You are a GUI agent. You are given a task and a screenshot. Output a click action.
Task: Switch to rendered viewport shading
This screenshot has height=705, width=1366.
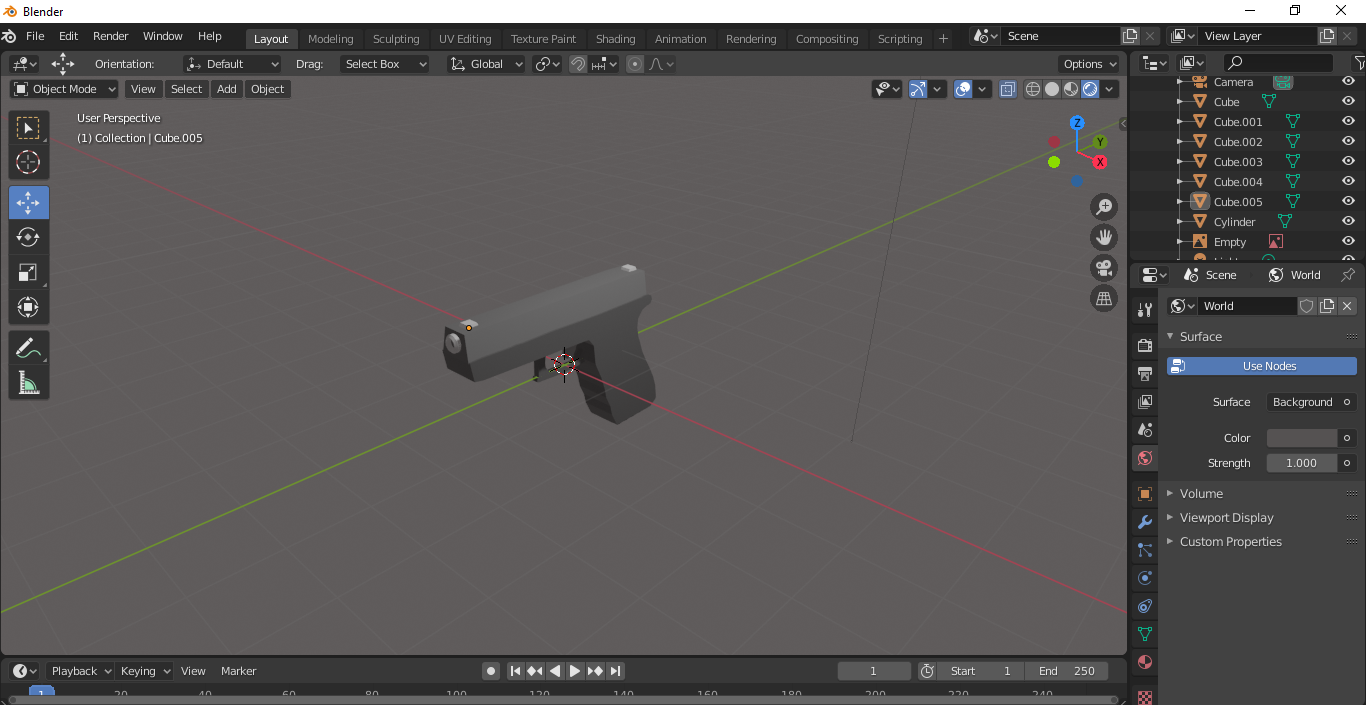(x=1090, y=89)
